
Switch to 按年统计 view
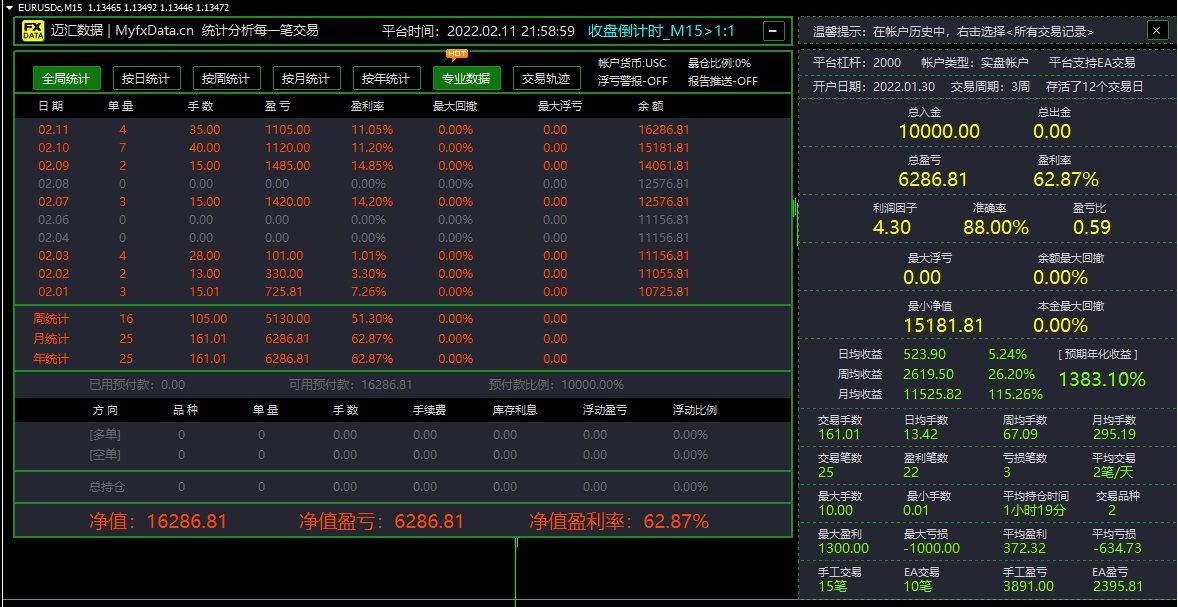[x=386, y=78]
